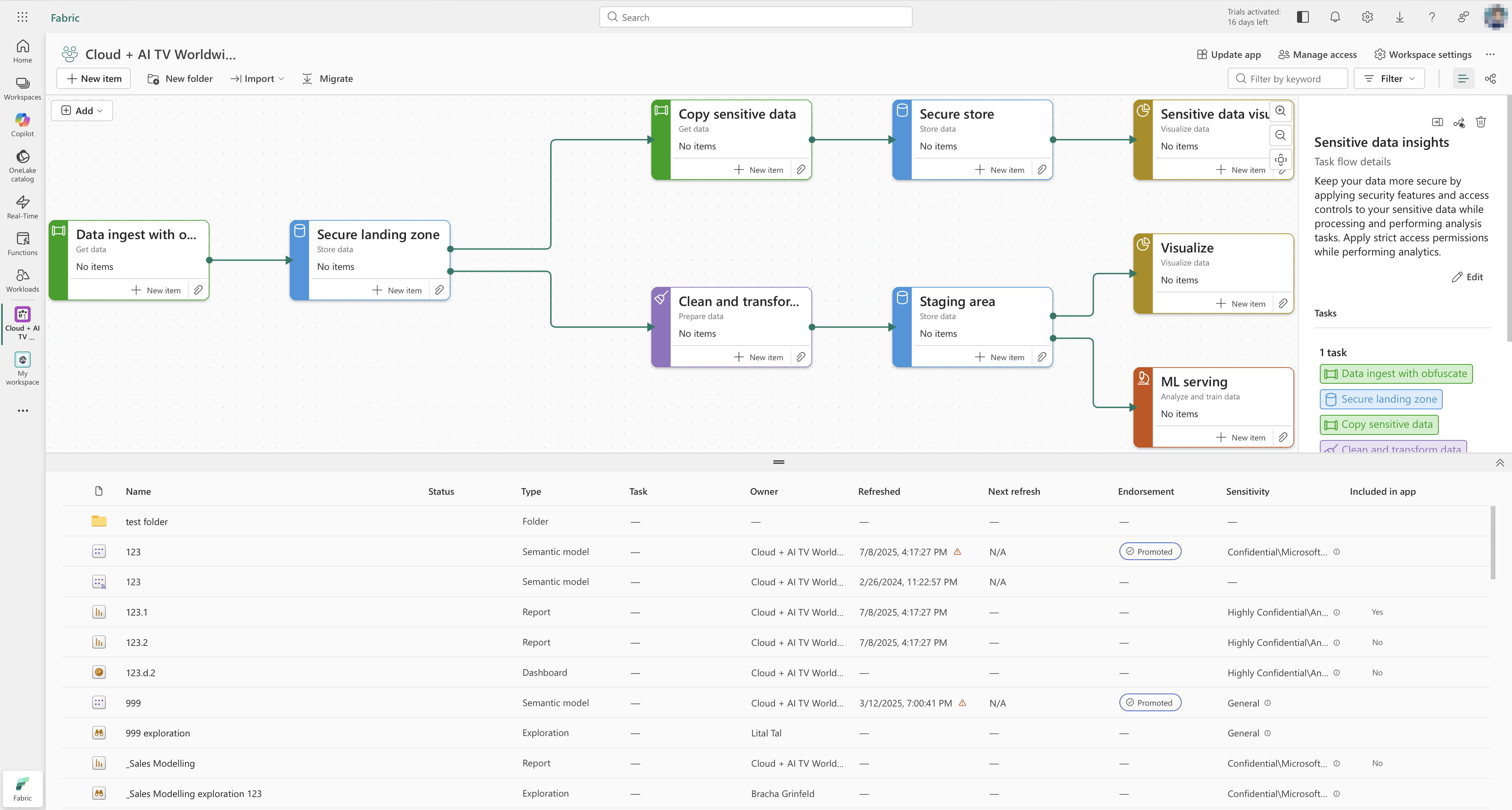This screenshot has width=1512, height=810.
Task: Edit the task flow details
Action: 1468,277
